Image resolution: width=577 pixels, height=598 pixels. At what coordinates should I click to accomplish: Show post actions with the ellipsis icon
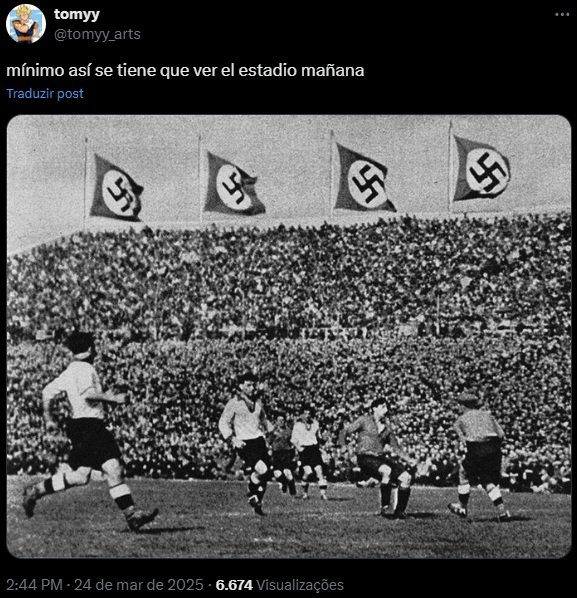[562, 14]
